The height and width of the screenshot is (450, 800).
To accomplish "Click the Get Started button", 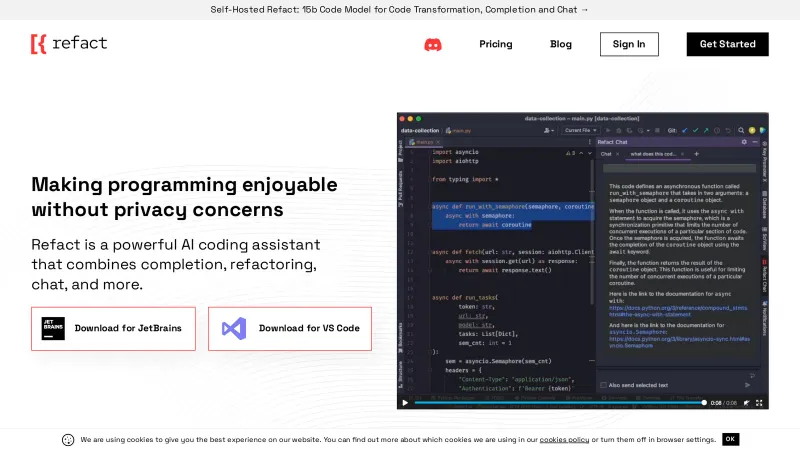I will (727, 44).
